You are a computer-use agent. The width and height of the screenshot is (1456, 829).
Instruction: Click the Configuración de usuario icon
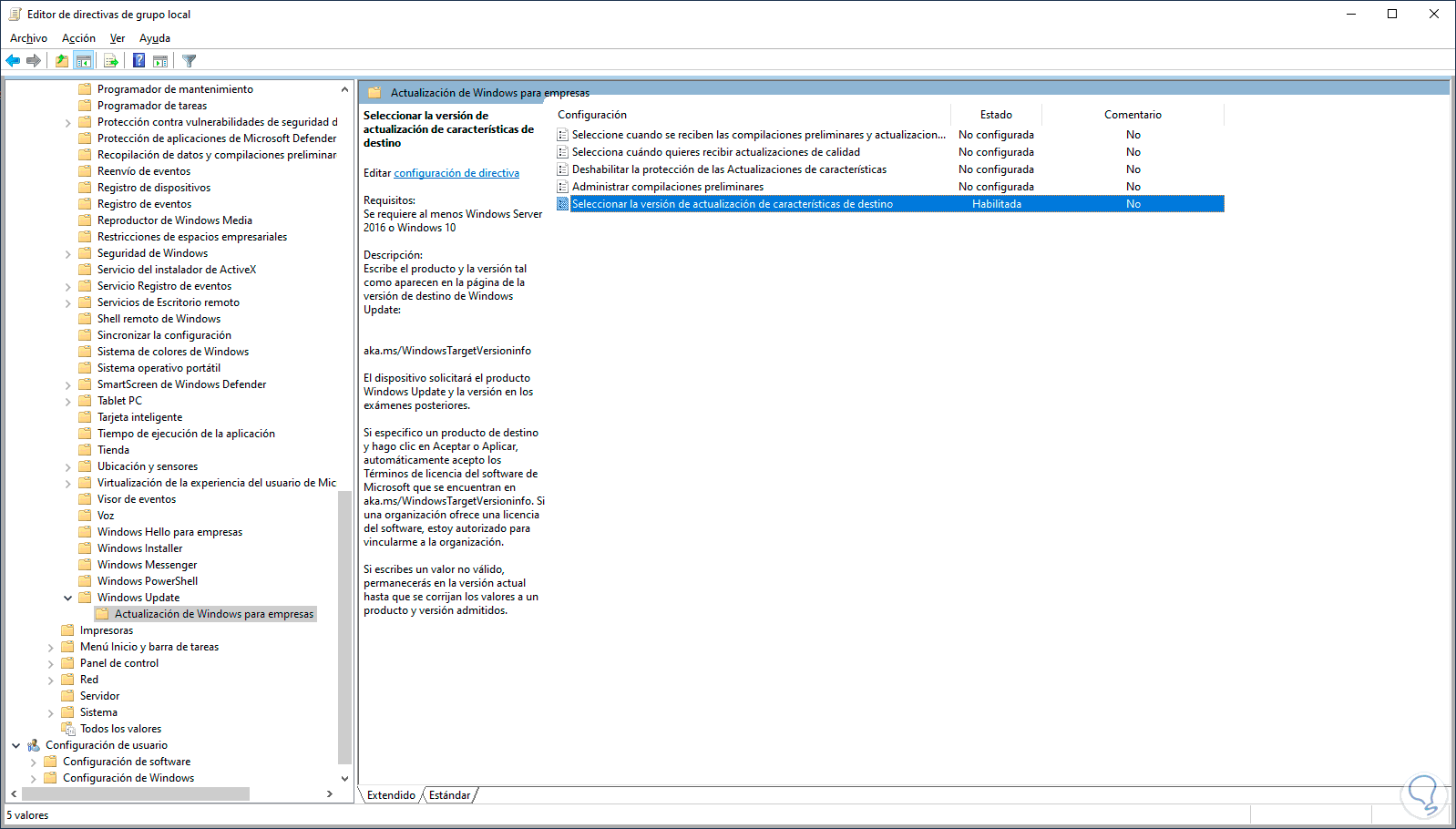(x=34, y=745)
